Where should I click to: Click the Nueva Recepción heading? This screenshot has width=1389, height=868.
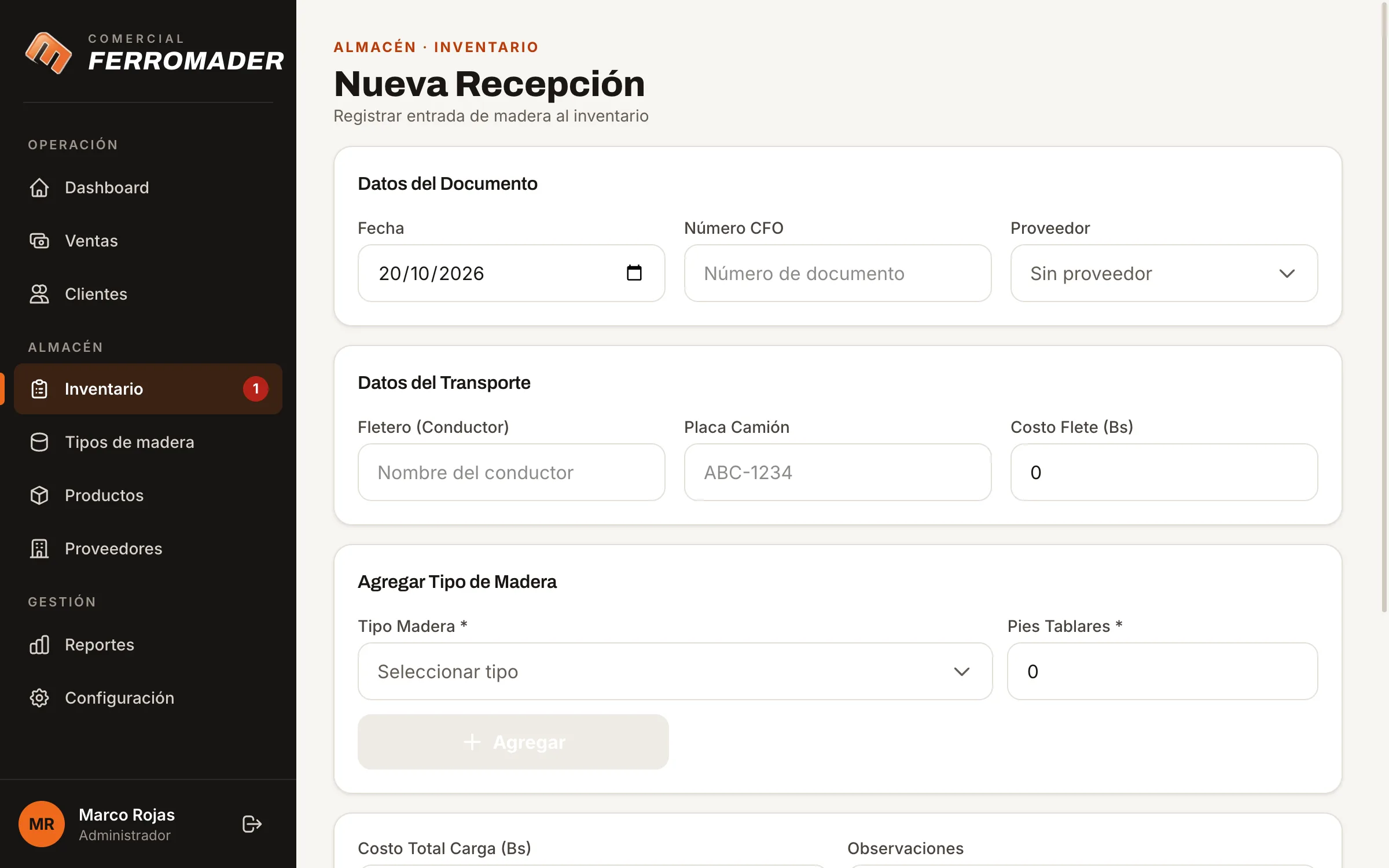[x=489, y=83]
